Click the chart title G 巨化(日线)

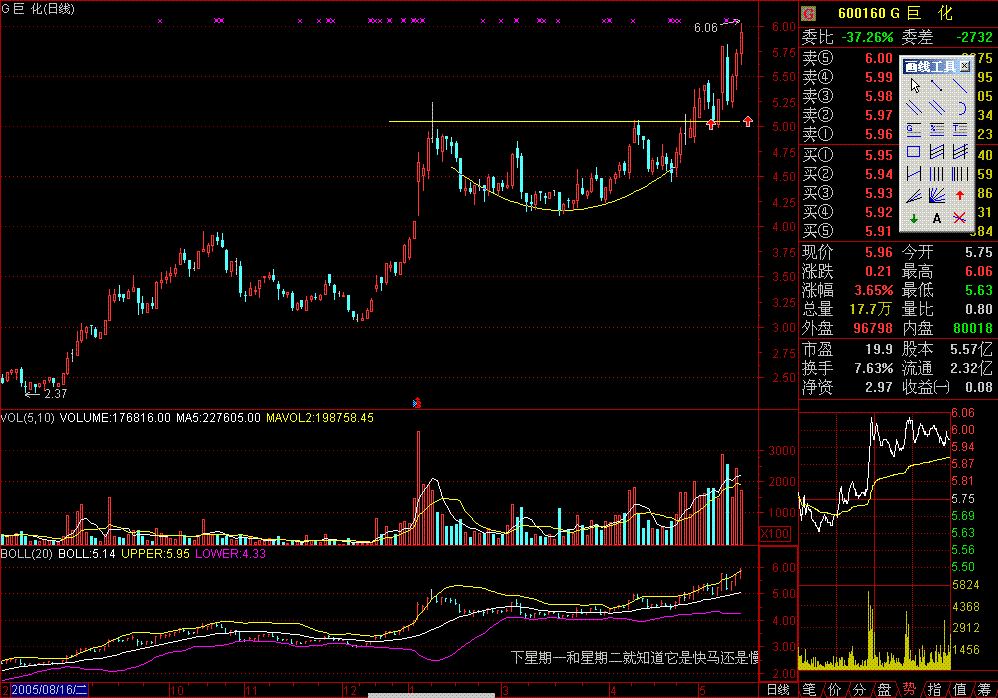(38, 9)
